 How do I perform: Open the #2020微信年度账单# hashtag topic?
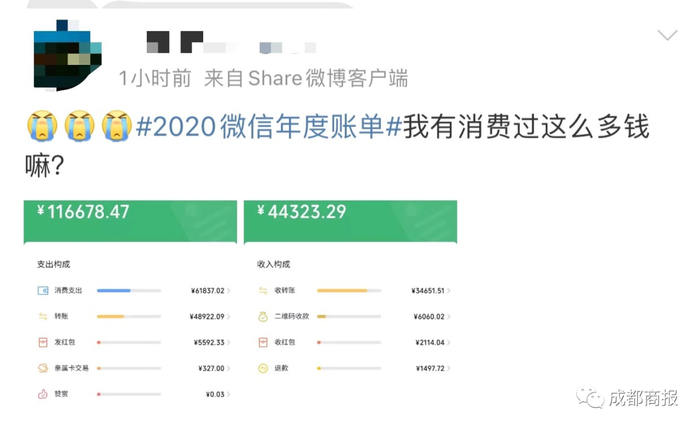[268, 128]
